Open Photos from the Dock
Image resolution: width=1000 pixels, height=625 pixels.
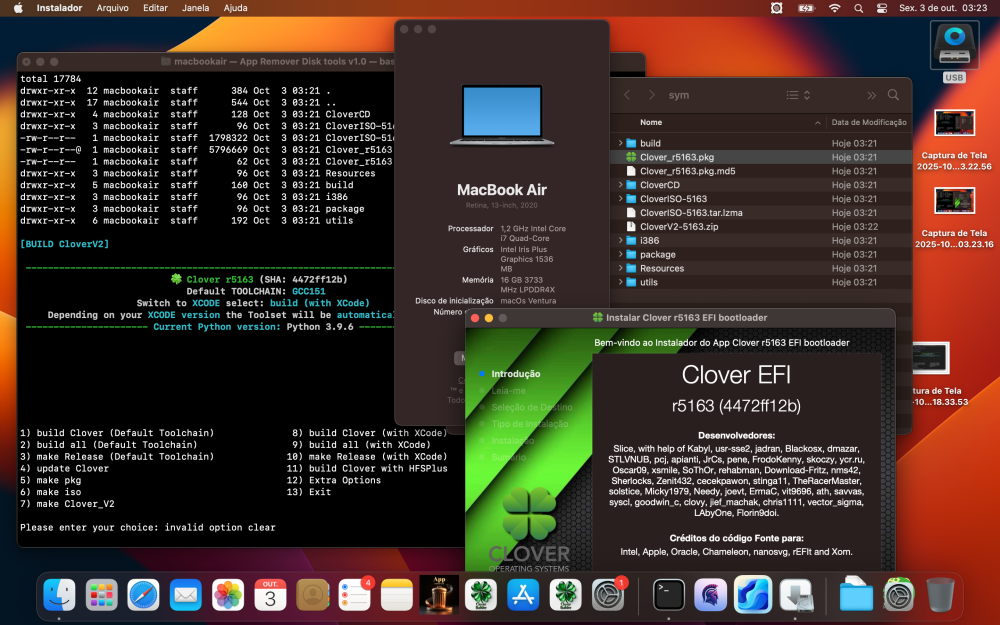(x=228, y=595)
